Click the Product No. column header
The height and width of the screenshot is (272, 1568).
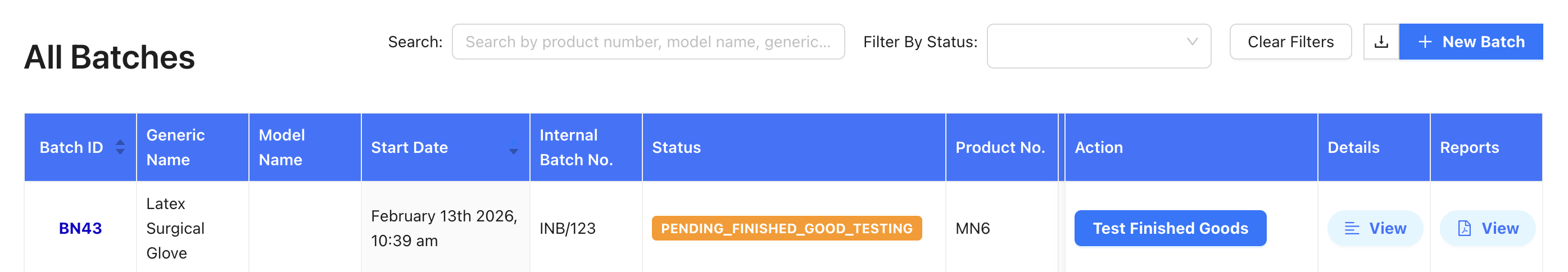tap(999, 147)
